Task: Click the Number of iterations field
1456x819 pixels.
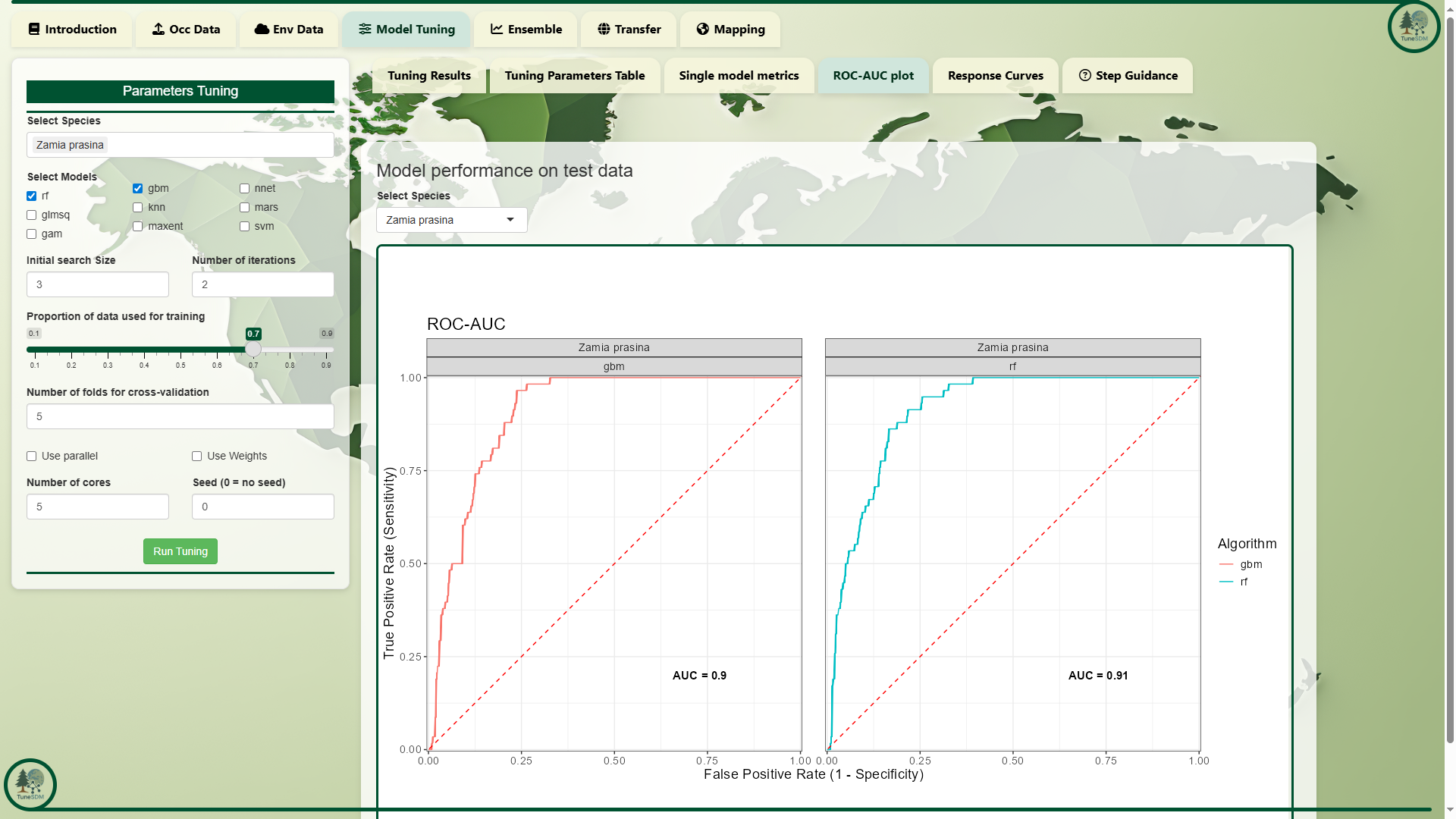Action: tap(262, 285)
